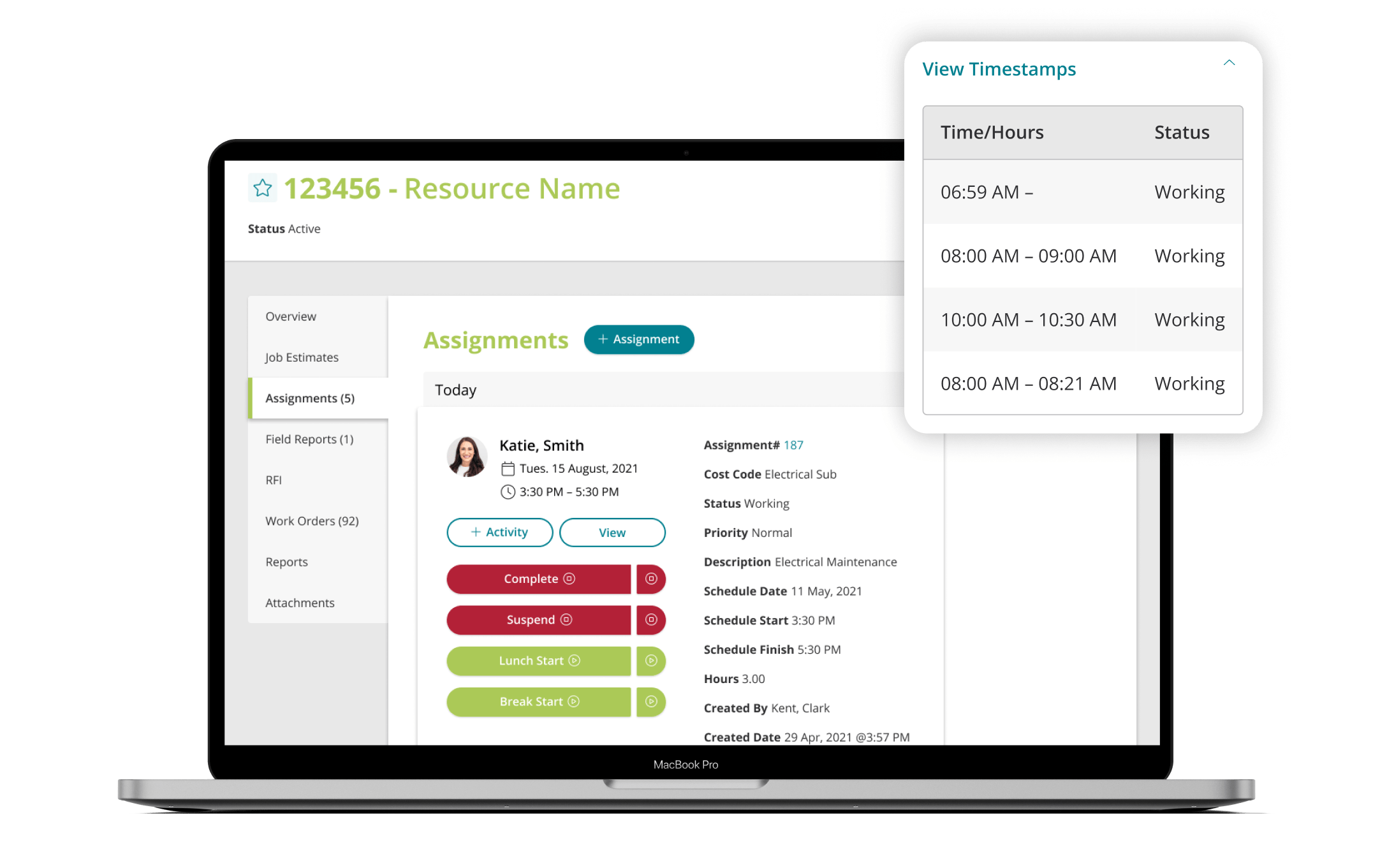The height and width of the screenshot is (868, 1373).
Task: Open the Work Orders (92) section
Action: tap(311, 520)
